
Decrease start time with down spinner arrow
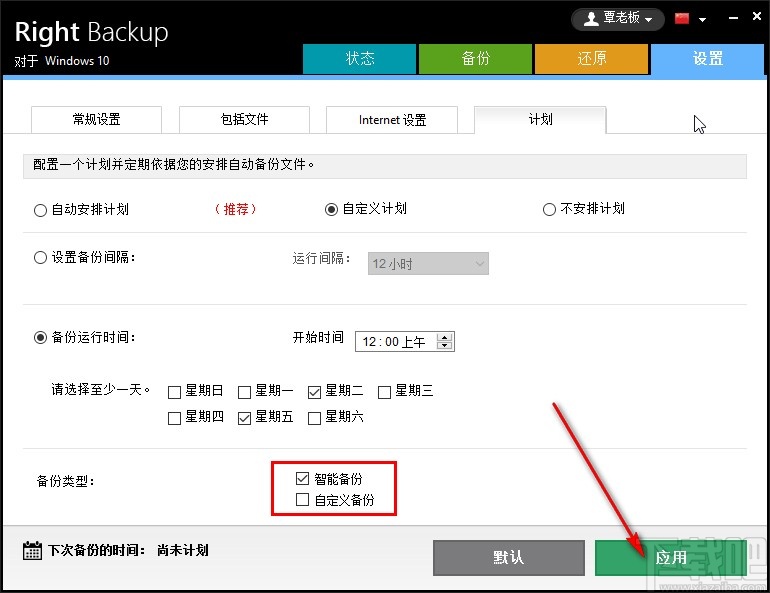(x=444, y=346)
